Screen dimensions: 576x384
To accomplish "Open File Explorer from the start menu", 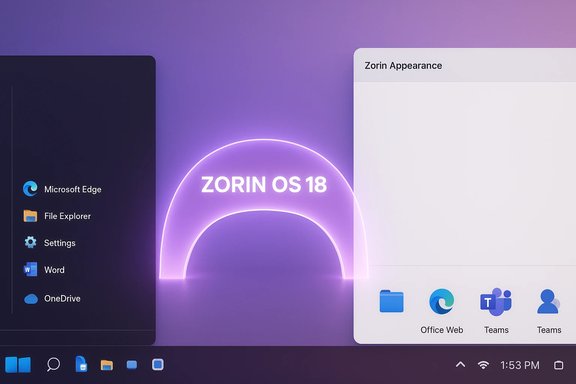I will [x=57, y=216].
